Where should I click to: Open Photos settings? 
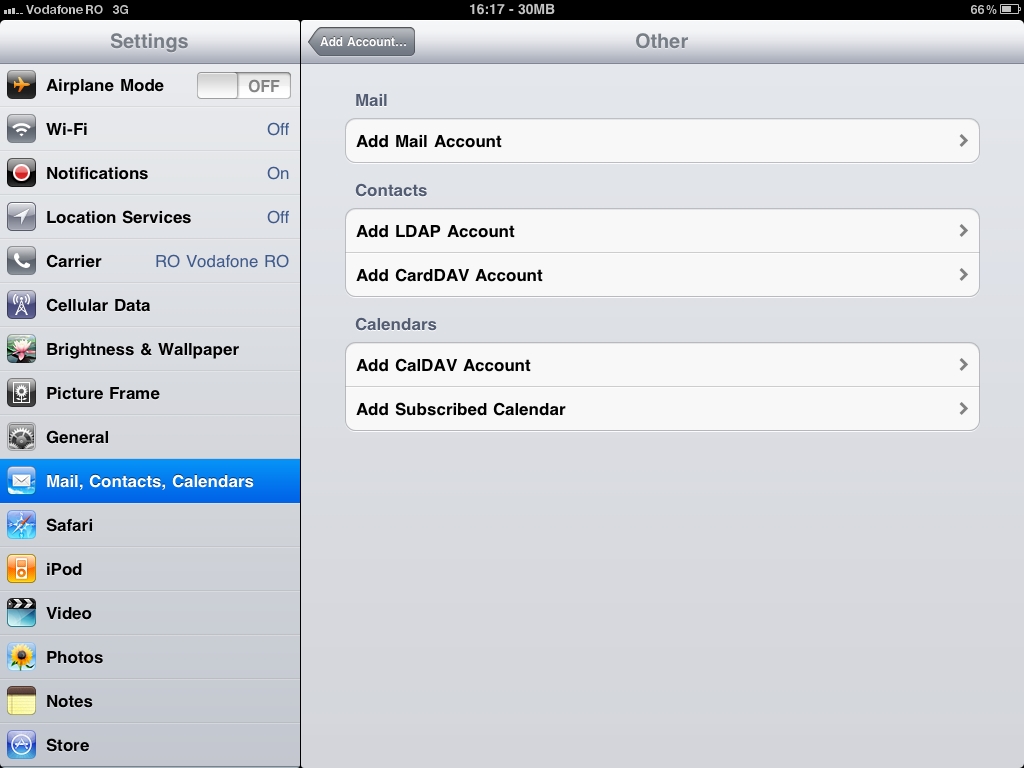click(150, 657)
